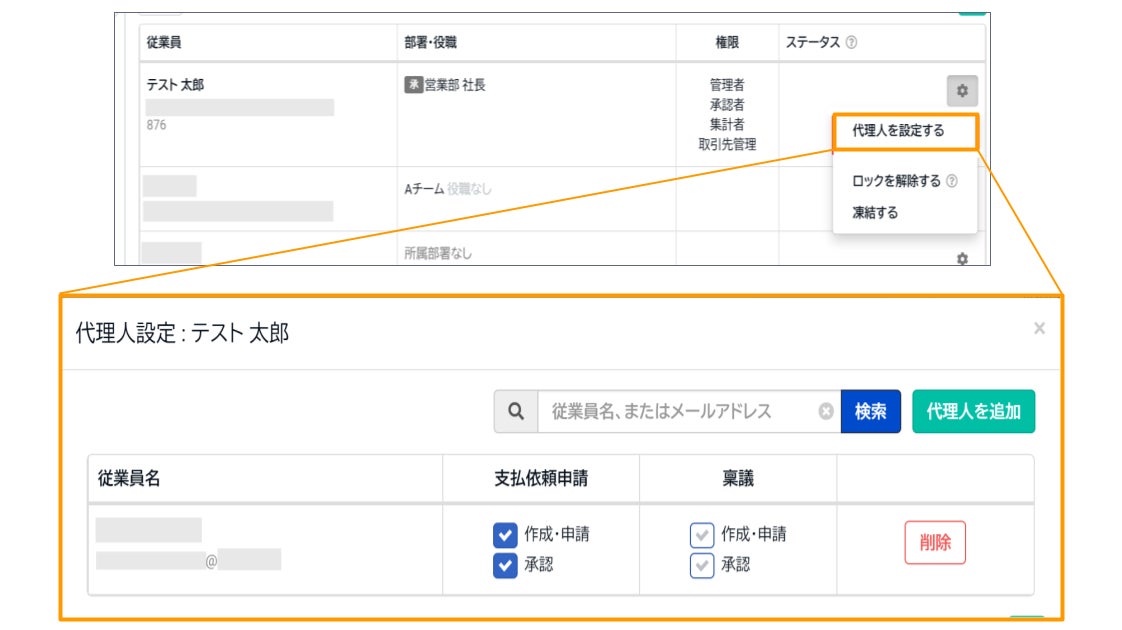
Task: Toggle 稟議 作成・申請 checkbox
Action: click(x=702, y=535)
